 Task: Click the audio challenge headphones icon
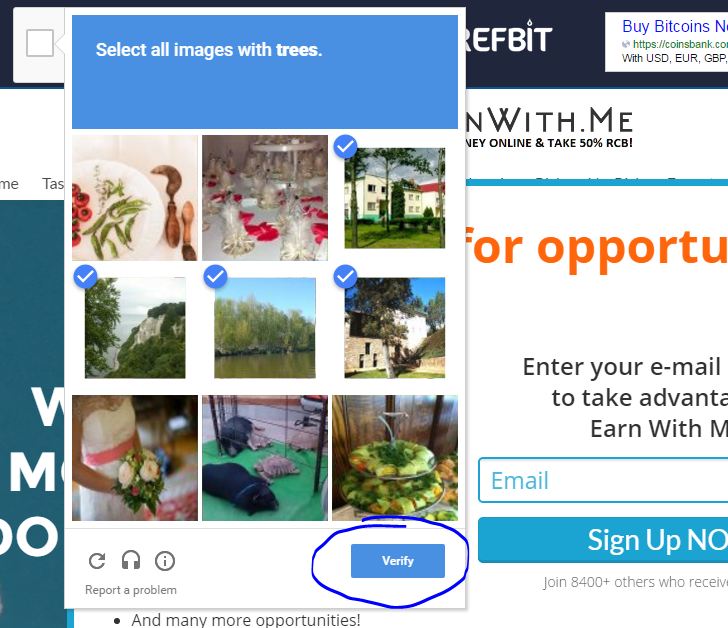tap(131, 560)
